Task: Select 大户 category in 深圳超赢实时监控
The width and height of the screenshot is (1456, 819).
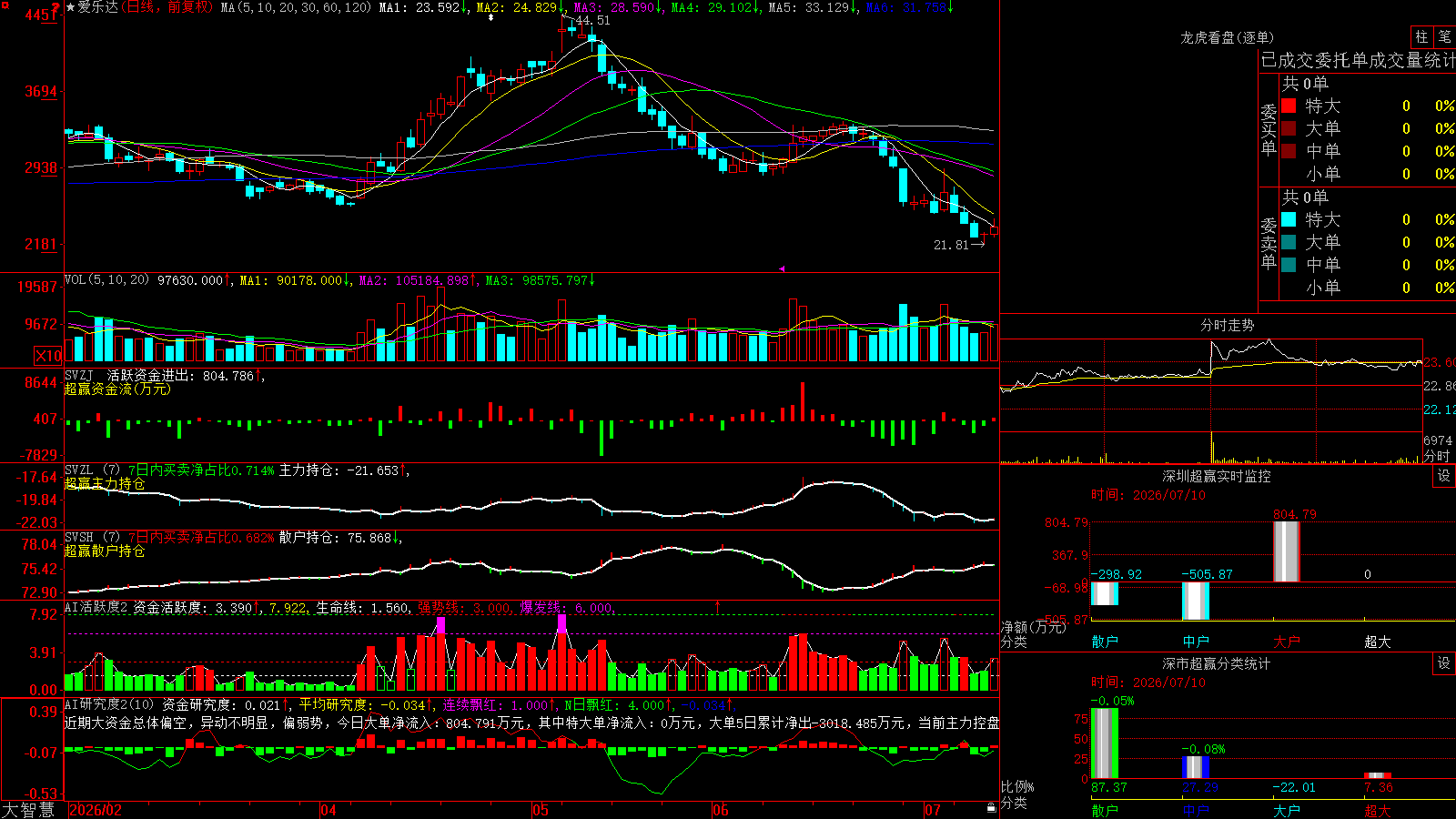Action: coord(1287,642)
